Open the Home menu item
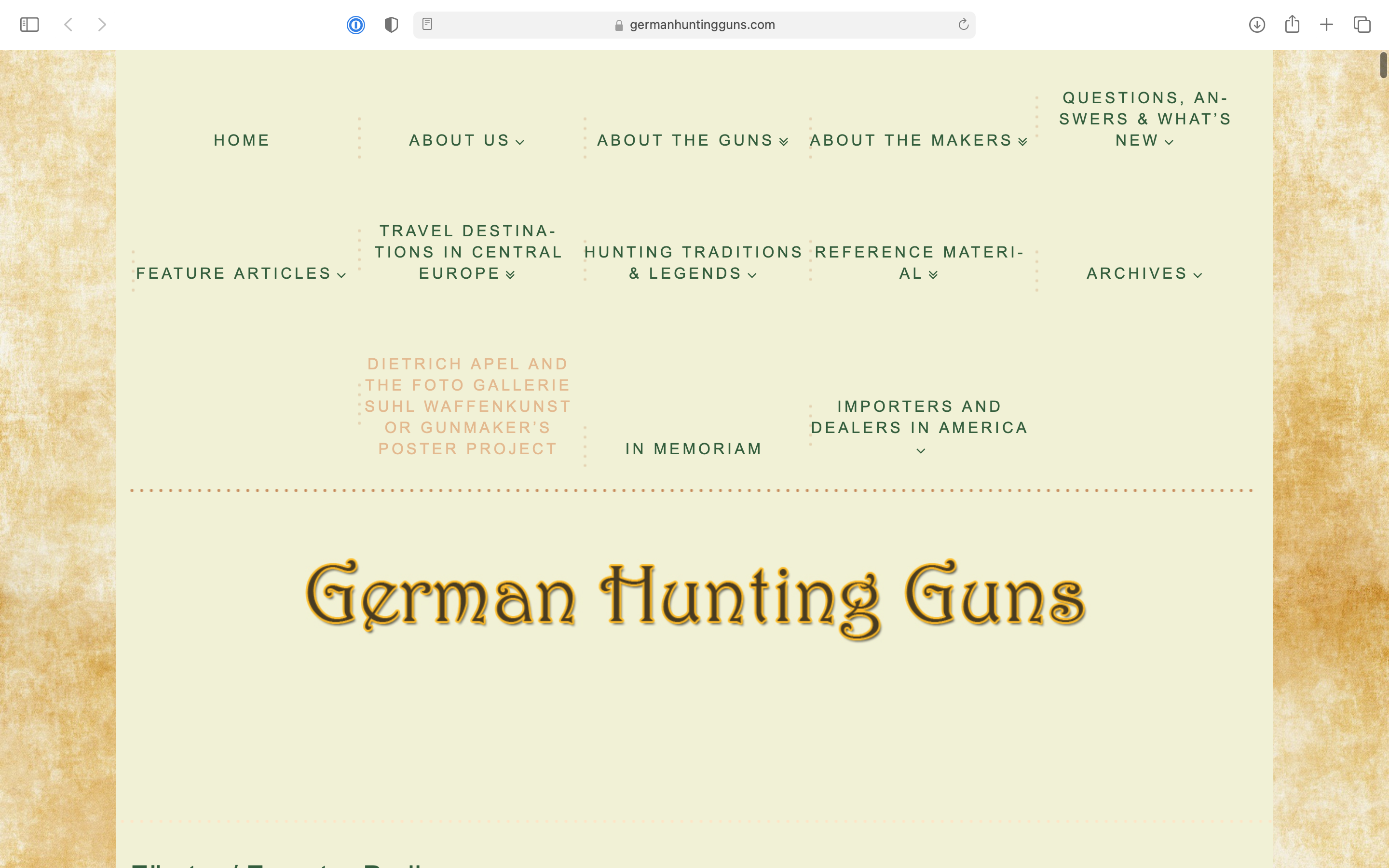Screen dimensions: 1389x868 pos(242,141)
